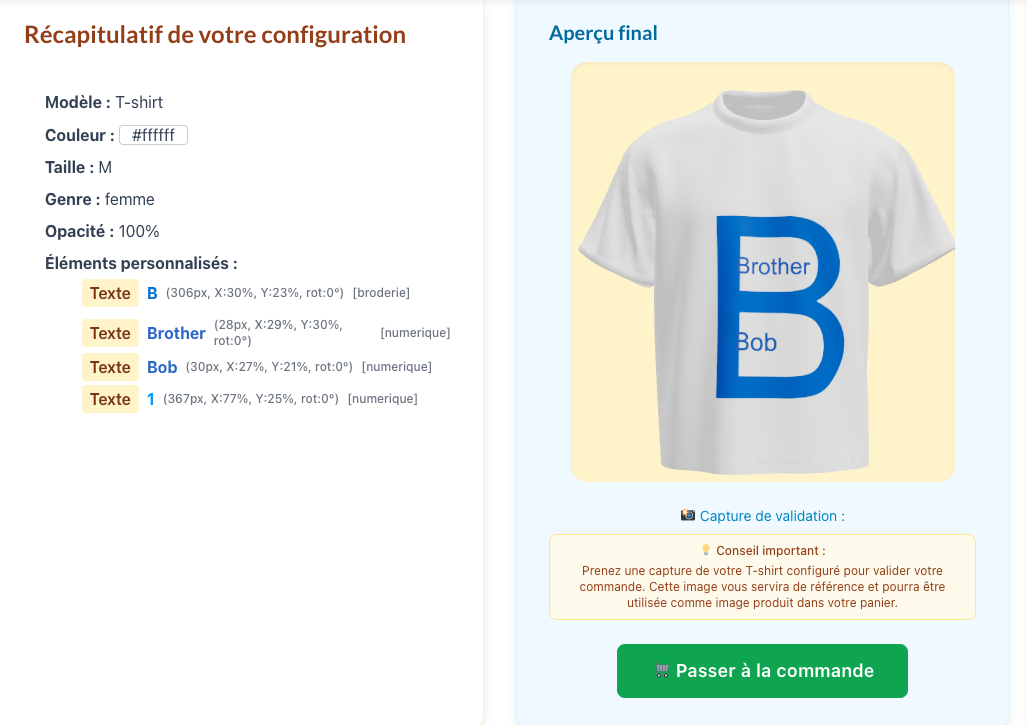Click the Texte badge beside Bob
Screen dimensions: 1026x725
click(x=110, y=367)
